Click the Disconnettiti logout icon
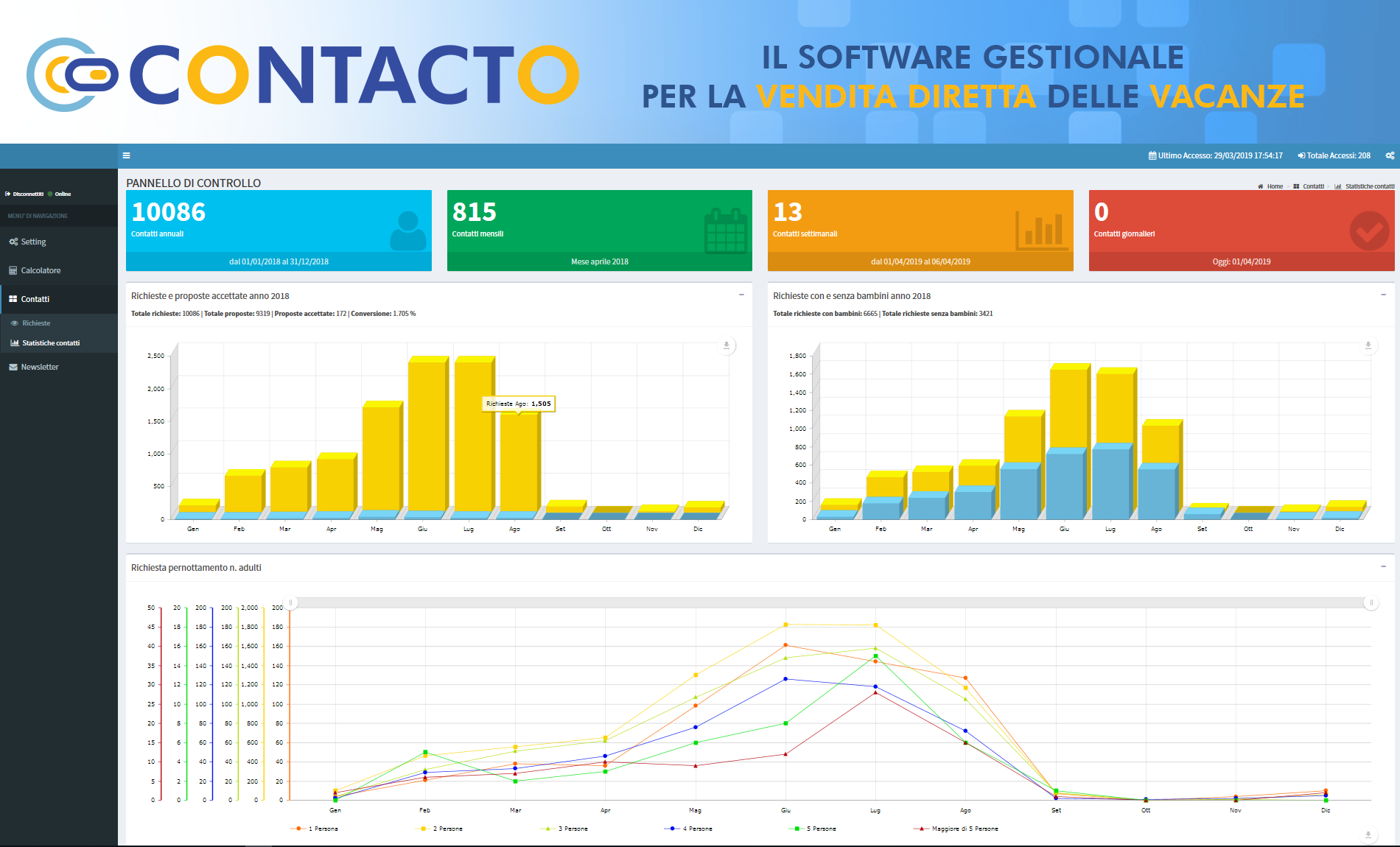Viewport: 1400px width, 847px height. coord(7,194)
